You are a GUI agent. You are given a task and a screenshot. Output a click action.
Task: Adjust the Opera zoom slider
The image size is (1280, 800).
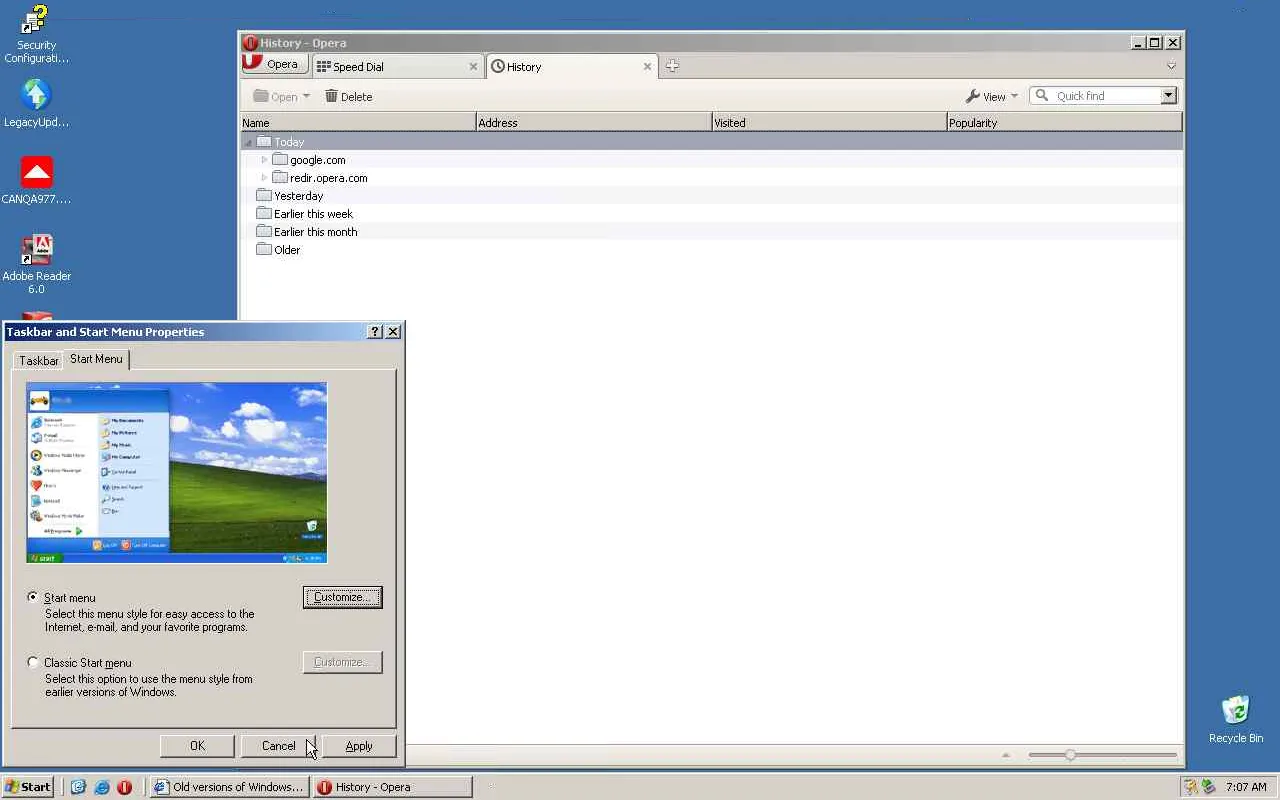point(1070,755)
